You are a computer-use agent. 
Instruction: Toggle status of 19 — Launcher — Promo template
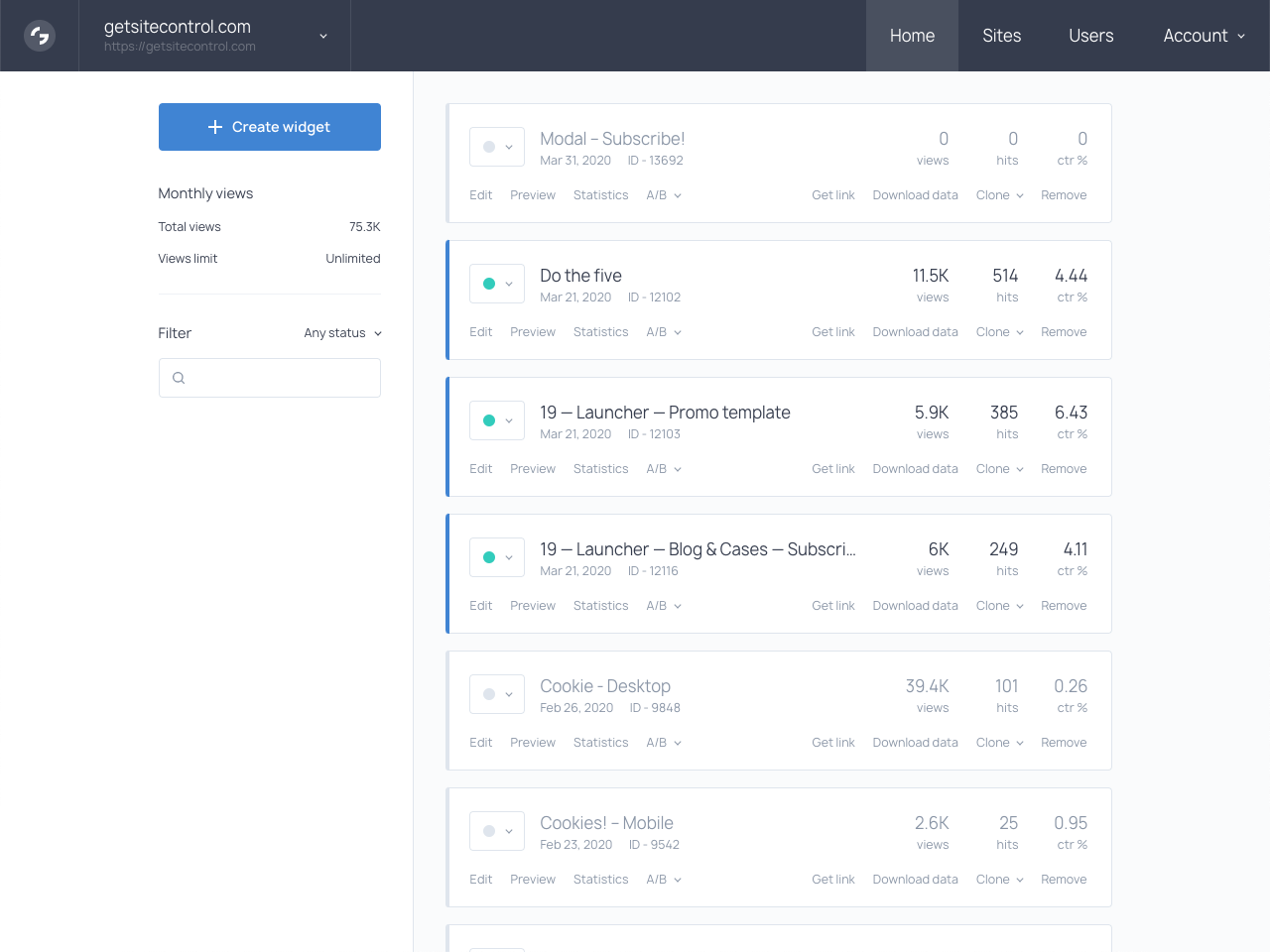[x=497, y=420]
